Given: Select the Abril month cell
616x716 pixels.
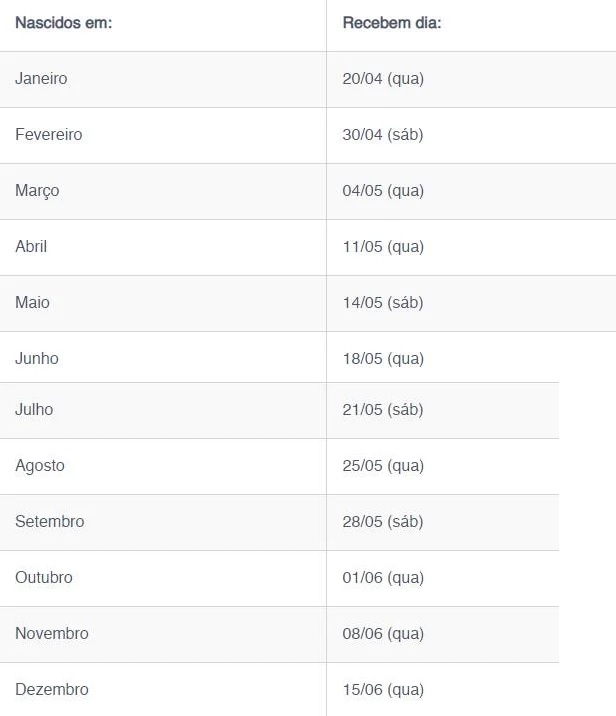Looking at the screenshot, I should coord(31,246).
